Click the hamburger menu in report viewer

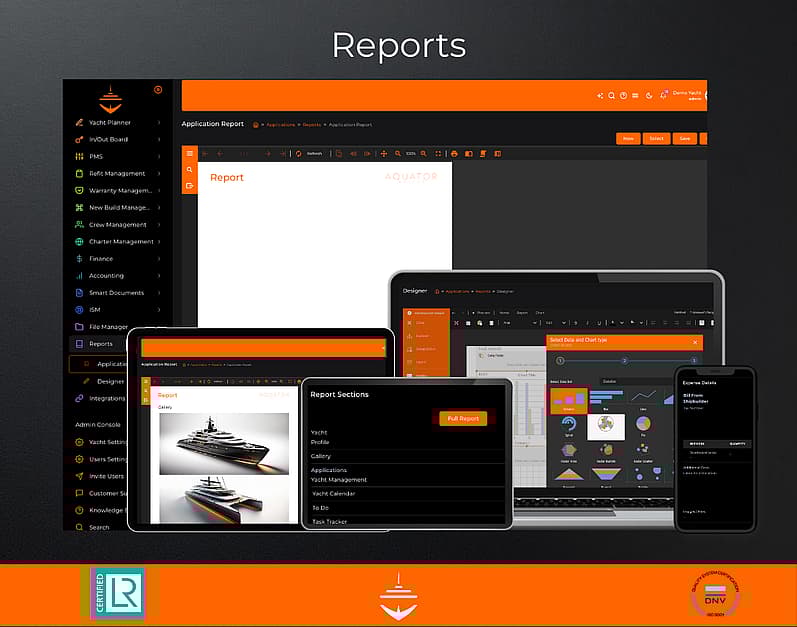190,153
